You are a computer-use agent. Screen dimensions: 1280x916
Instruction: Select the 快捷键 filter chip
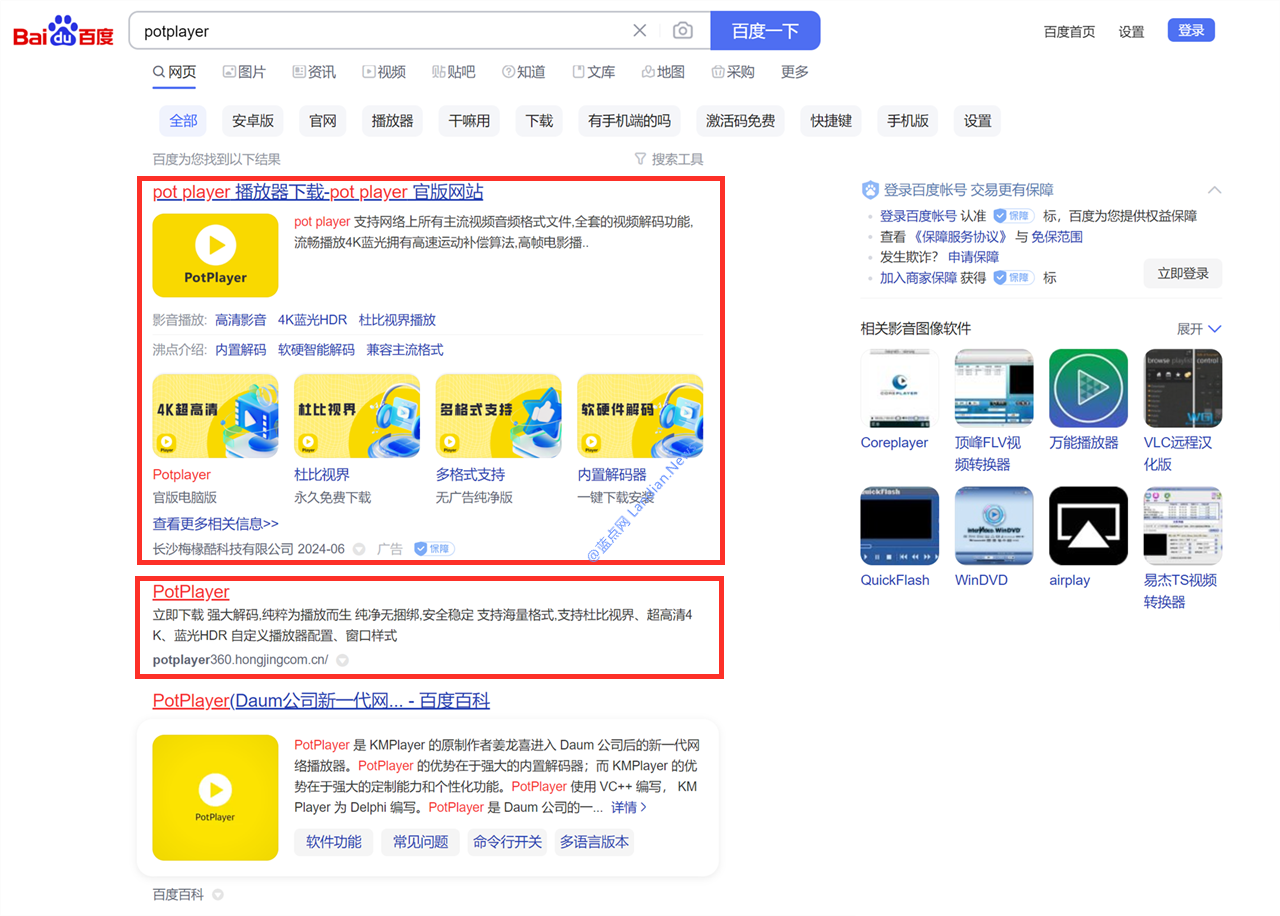(831, 121)
